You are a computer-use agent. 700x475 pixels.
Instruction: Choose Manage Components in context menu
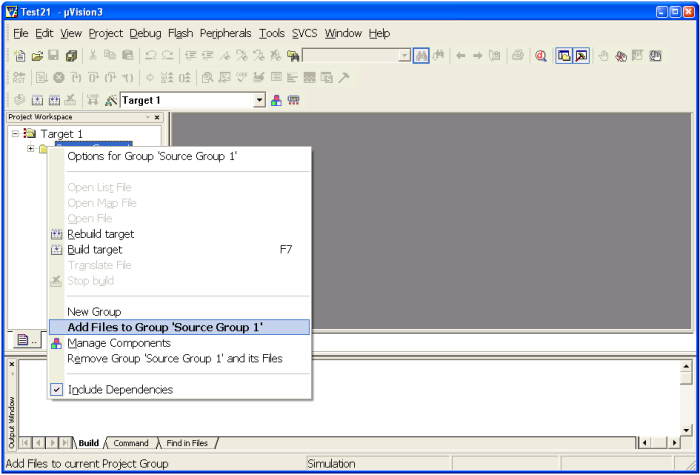pos(179,343)
